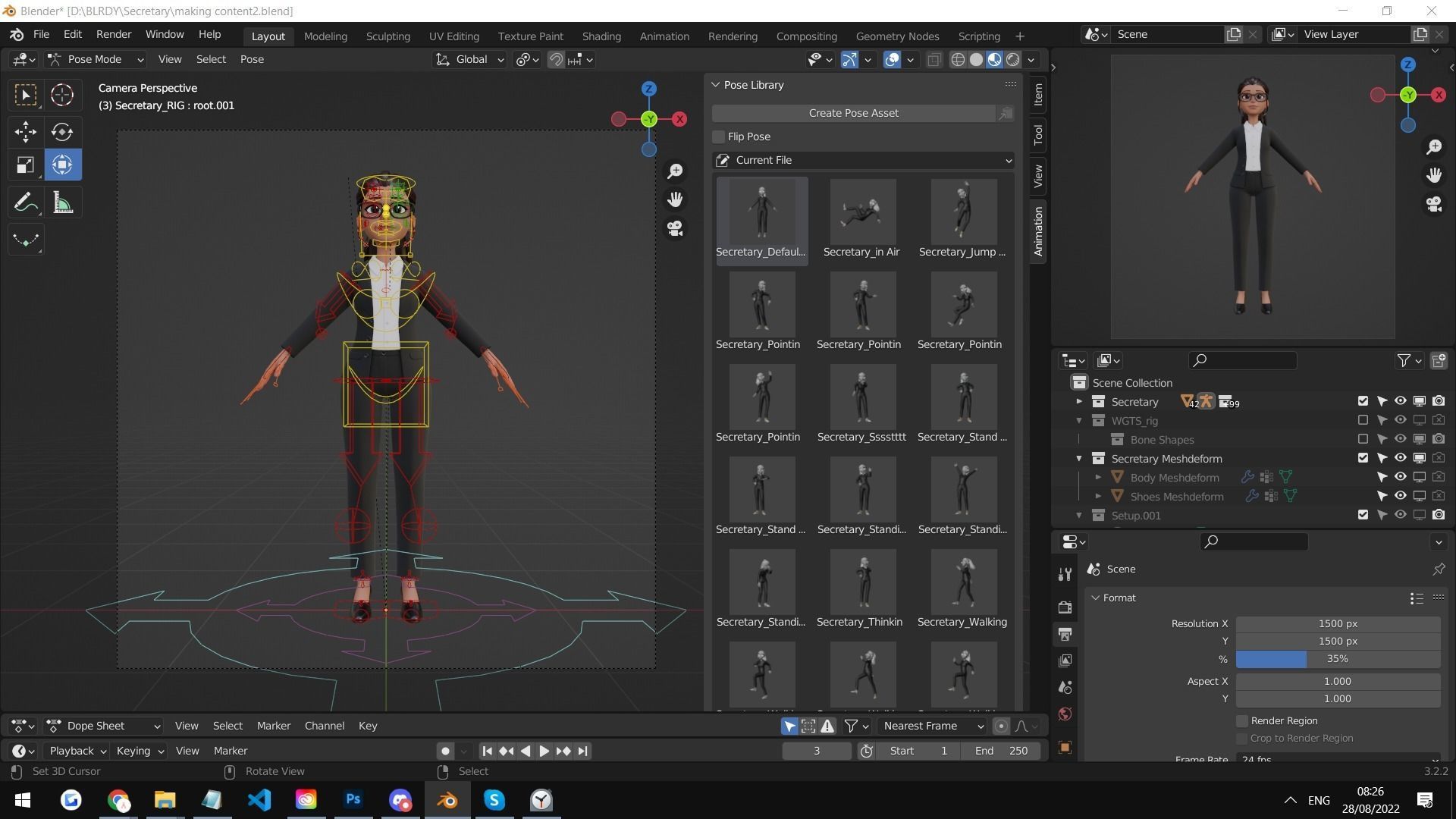Viewport: 1456px width, 819px height.
Task: Open the Playback popover
Action: (x=77, y=751)
